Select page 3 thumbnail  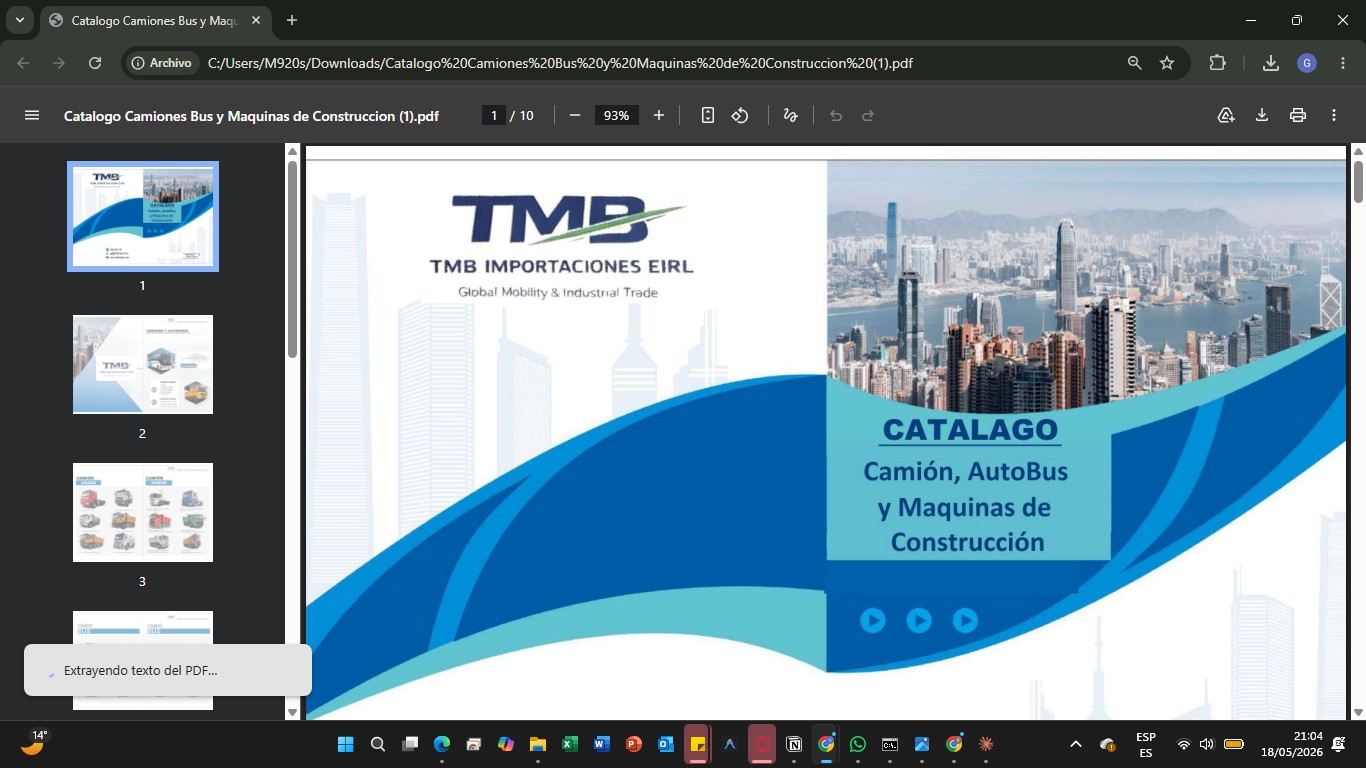pyautogui.click(x=143, y=512)
